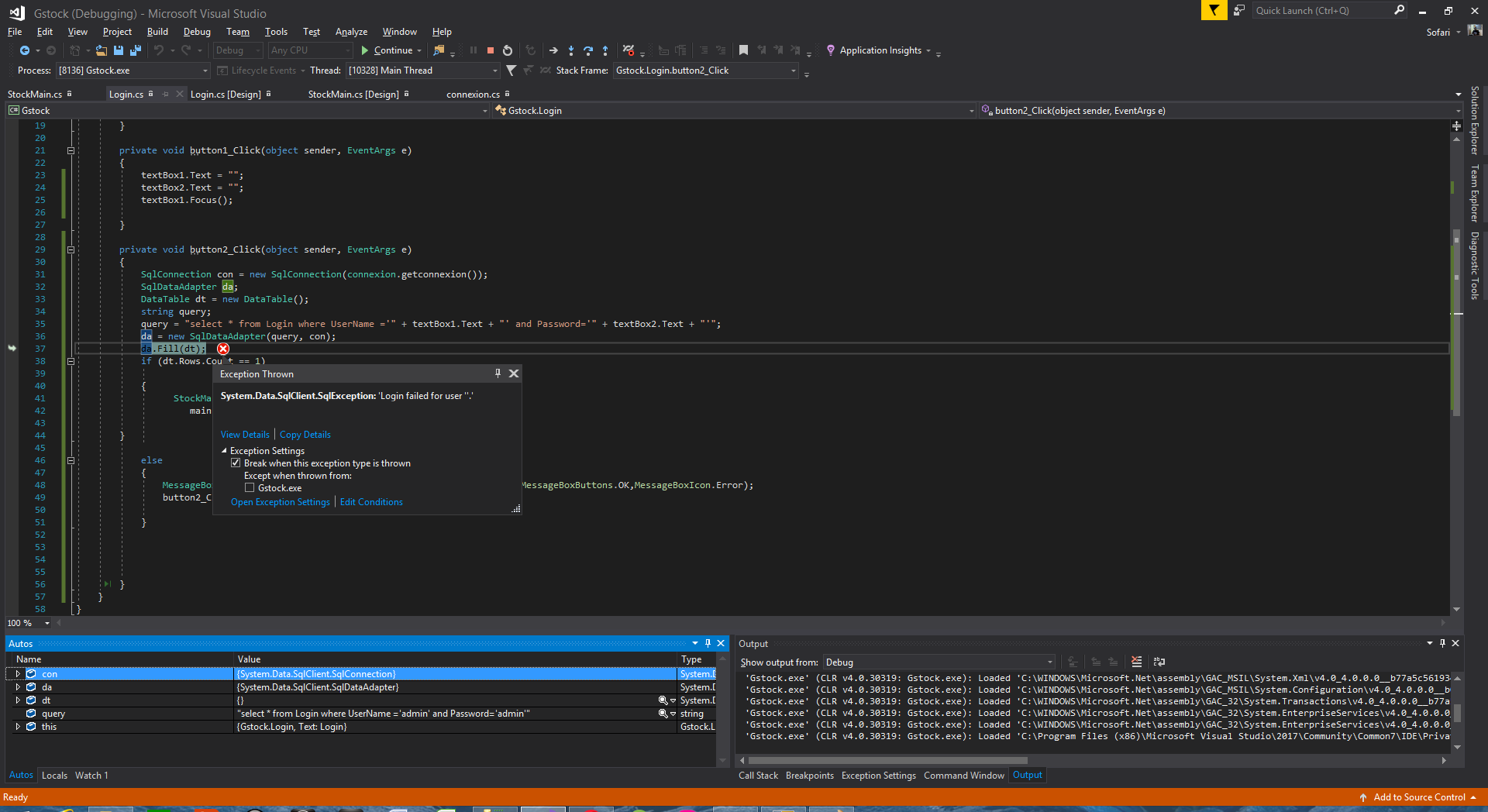Pin the Autos panel
The image size is (1488, 812).
(x=708, y=643)
